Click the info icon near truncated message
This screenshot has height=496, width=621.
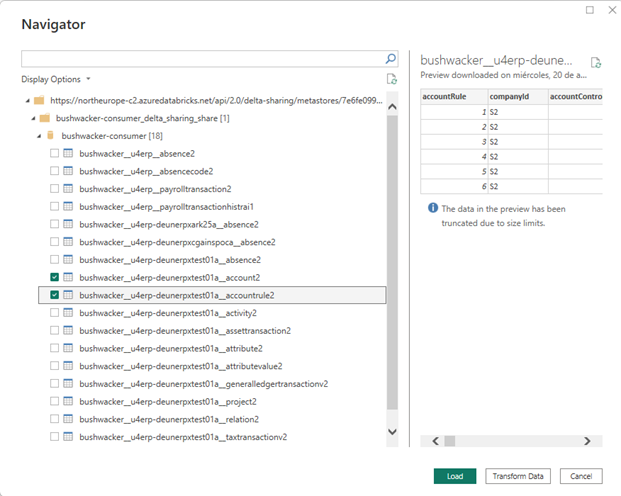tap(433, 208)
